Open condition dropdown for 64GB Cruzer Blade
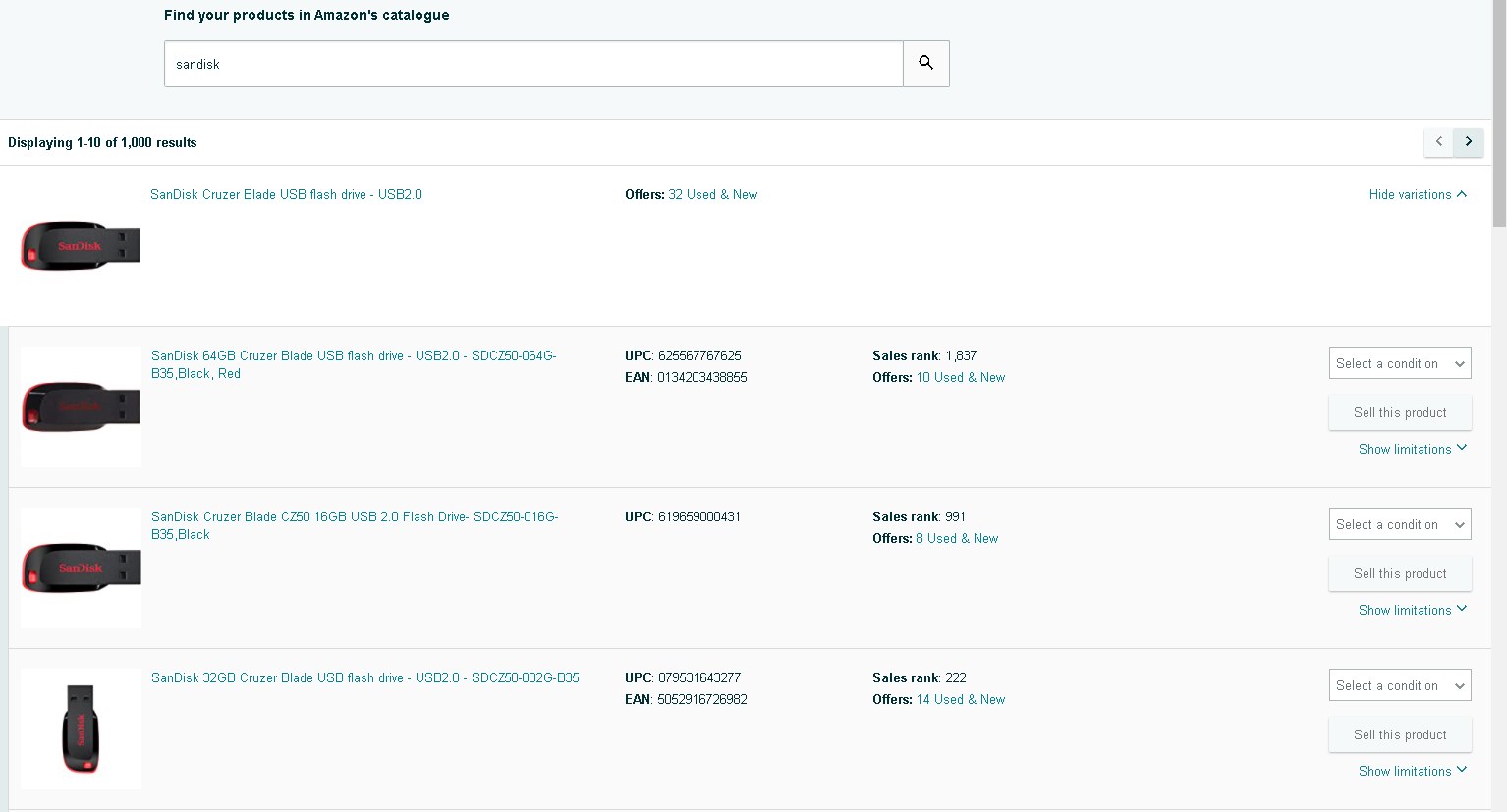The image size is (1507, 812). [x=1400, y=363]
